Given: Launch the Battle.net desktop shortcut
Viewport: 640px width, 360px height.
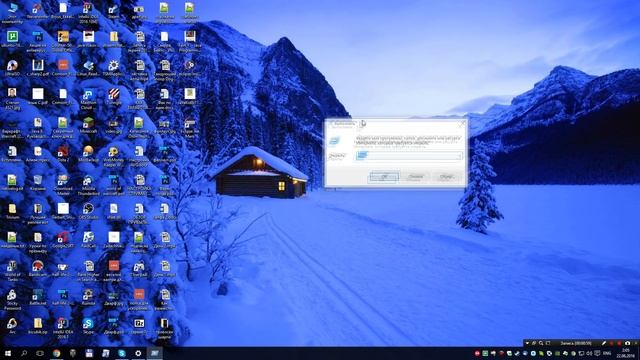Looking at the screenshot, I should coord(38,298).
